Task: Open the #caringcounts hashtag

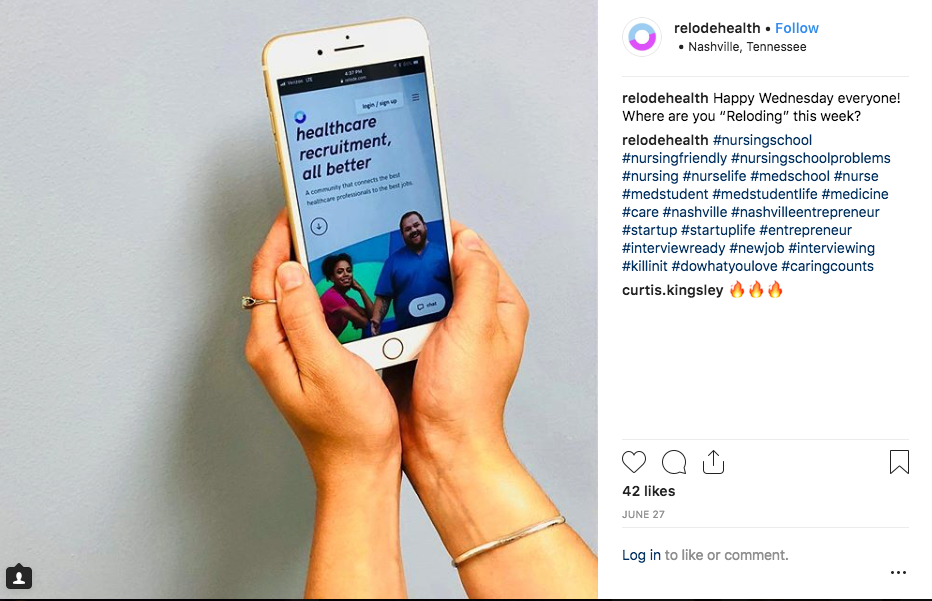Action: [827, 266]
